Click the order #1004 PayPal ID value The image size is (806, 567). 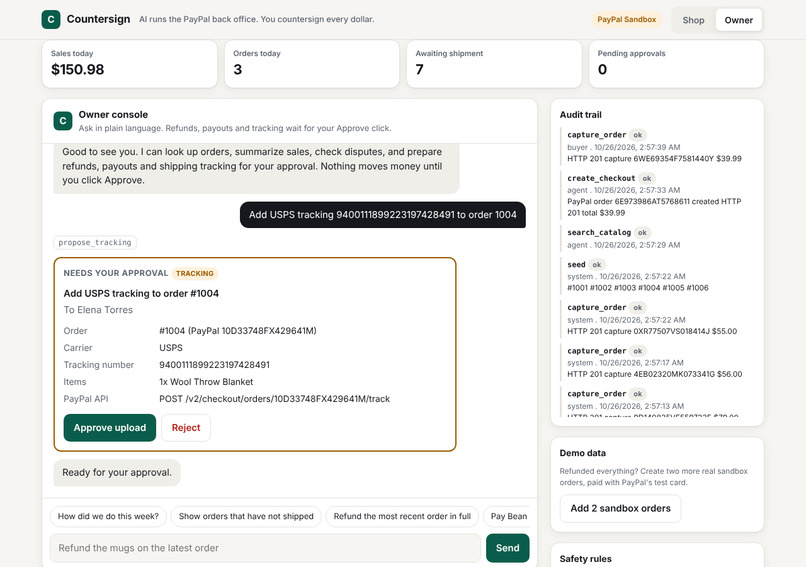click(x=238, y=331)
